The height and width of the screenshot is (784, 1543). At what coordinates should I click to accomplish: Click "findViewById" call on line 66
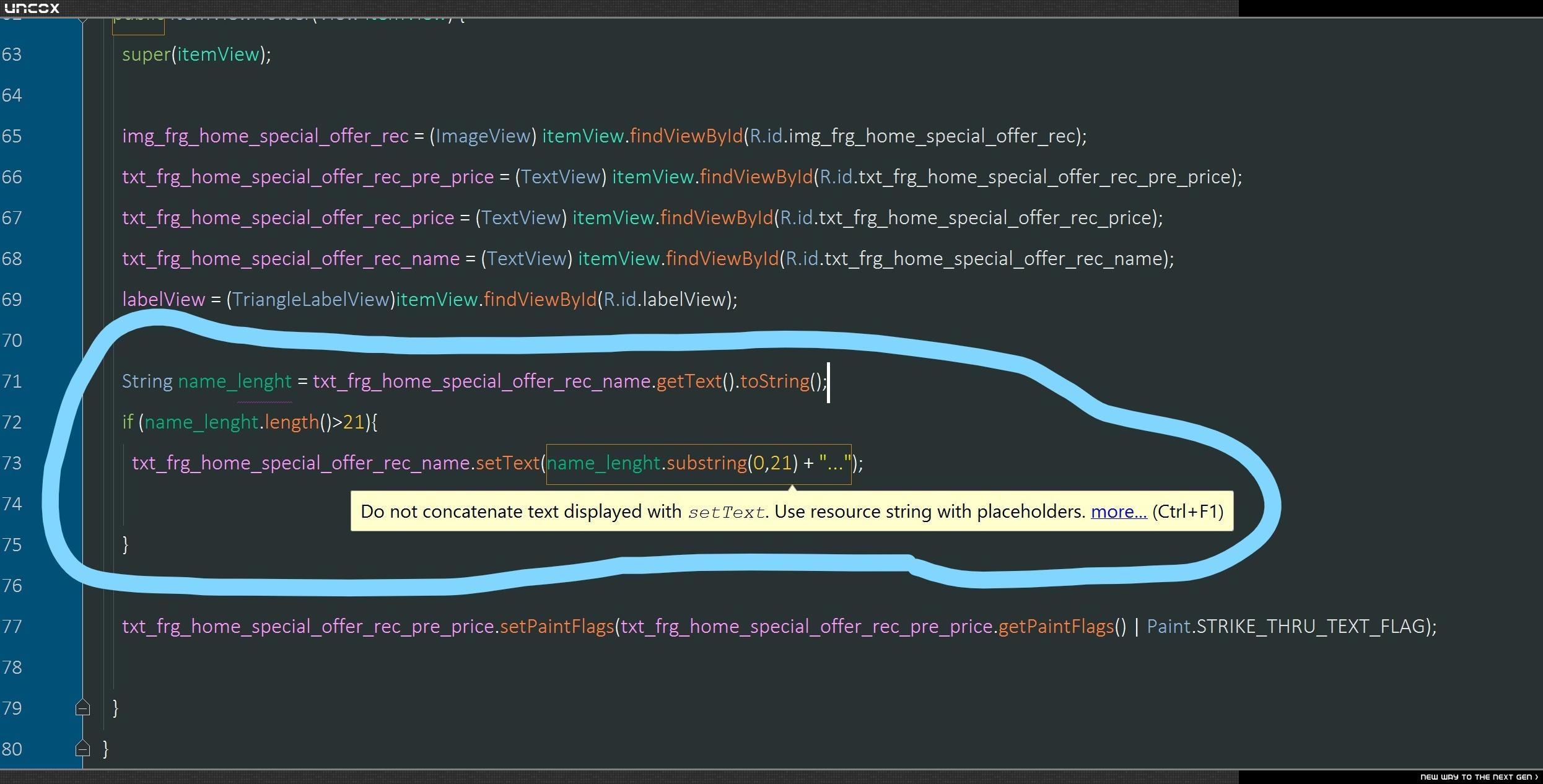(756, 177)
